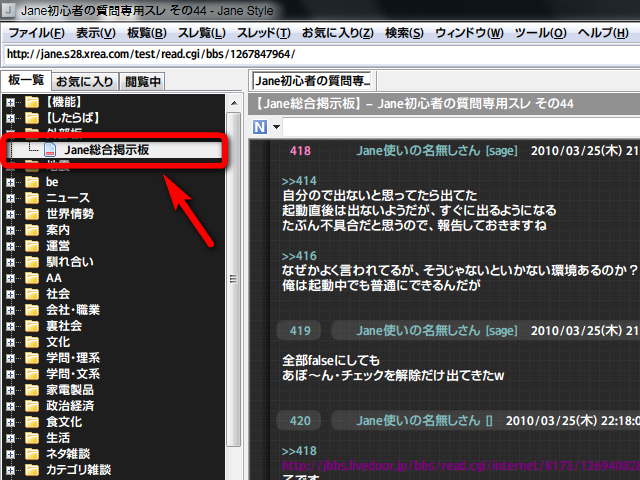Click the board tree scrollbar thumb

[234, 279]
